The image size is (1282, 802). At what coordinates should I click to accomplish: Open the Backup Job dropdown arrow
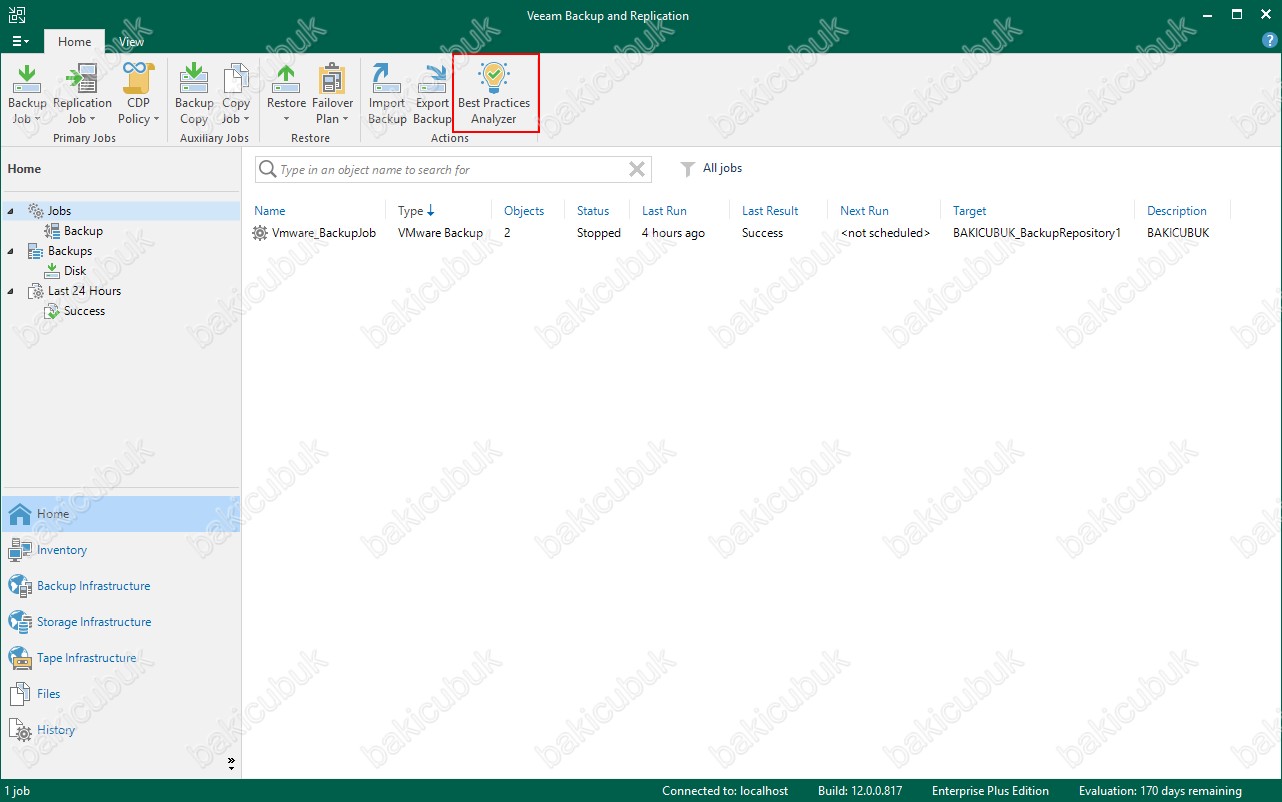(x=37, y=119)
